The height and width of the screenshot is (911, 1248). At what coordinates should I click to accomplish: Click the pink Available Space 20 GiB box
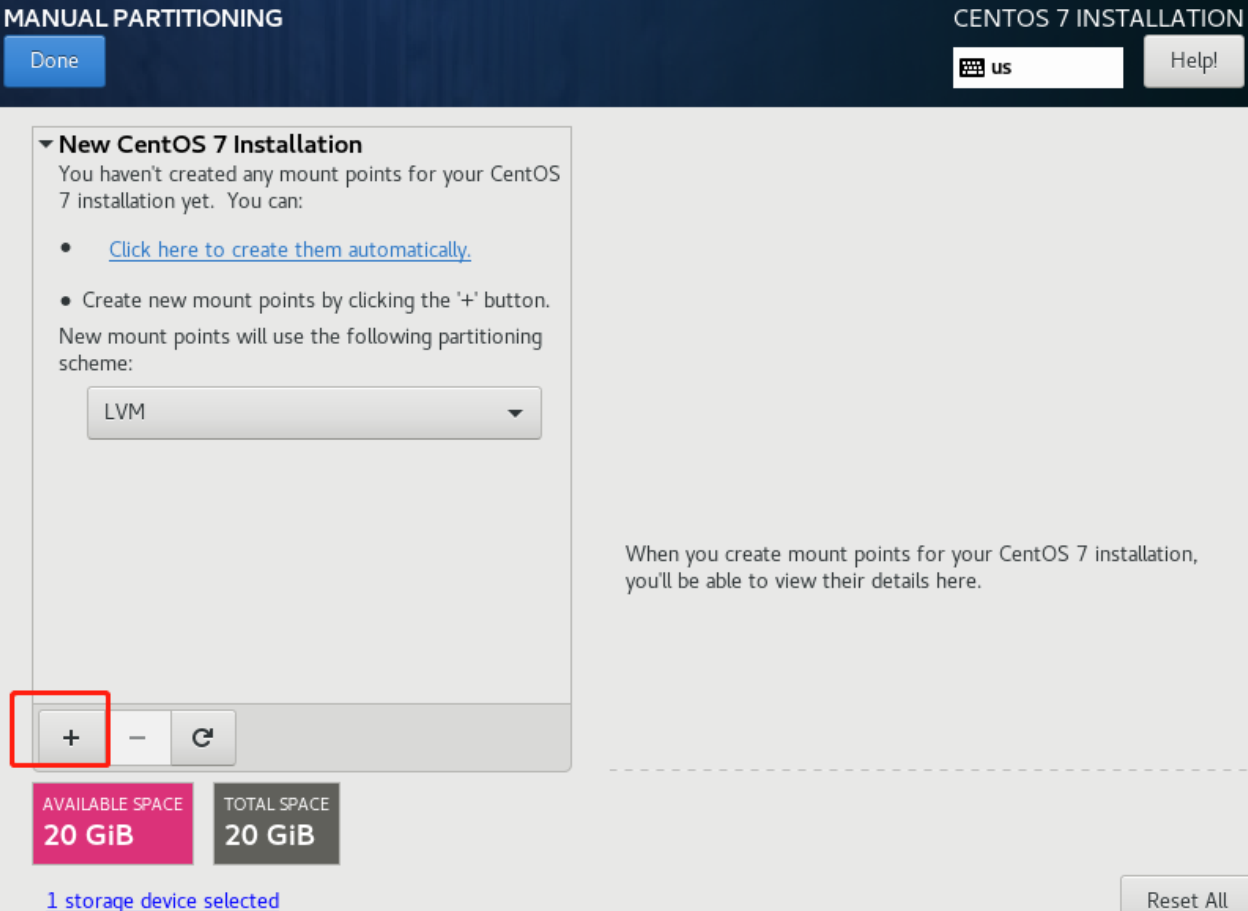tap(112, 823)
